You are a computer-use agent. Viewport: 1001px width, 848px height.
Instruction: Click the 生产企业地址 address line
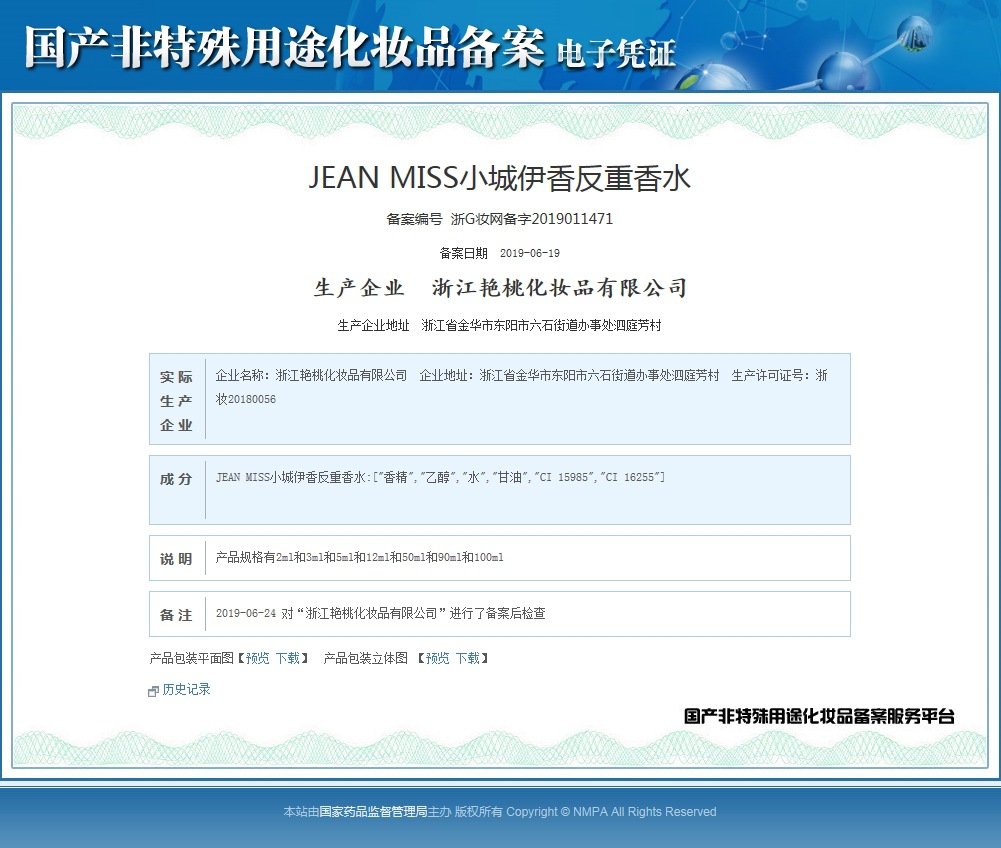tap(499, 326)
